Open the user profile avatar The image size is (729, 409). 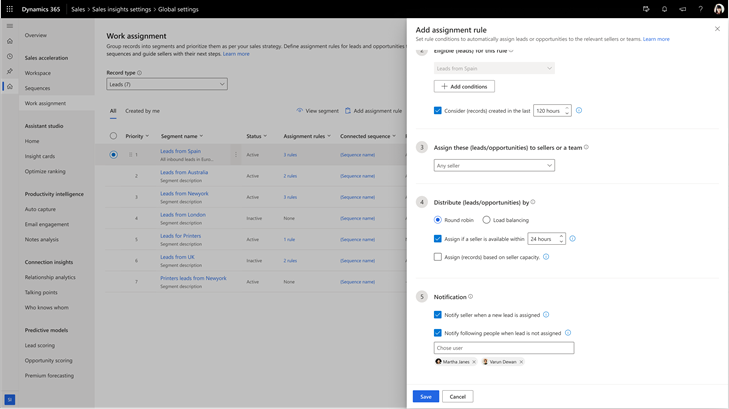(x=719, y=9)
